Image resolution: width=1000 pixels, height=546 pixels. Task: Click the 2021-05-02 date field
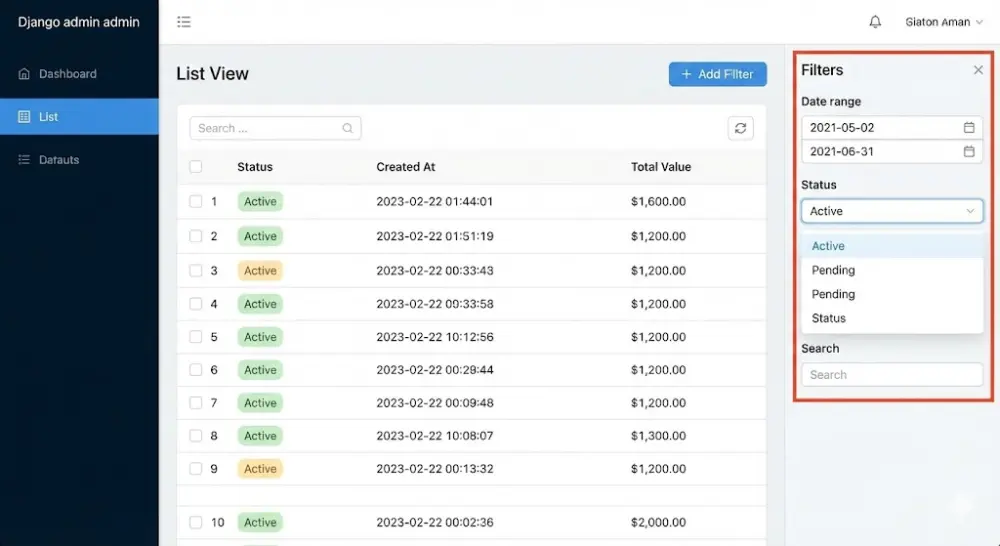[x=892, y=128]
